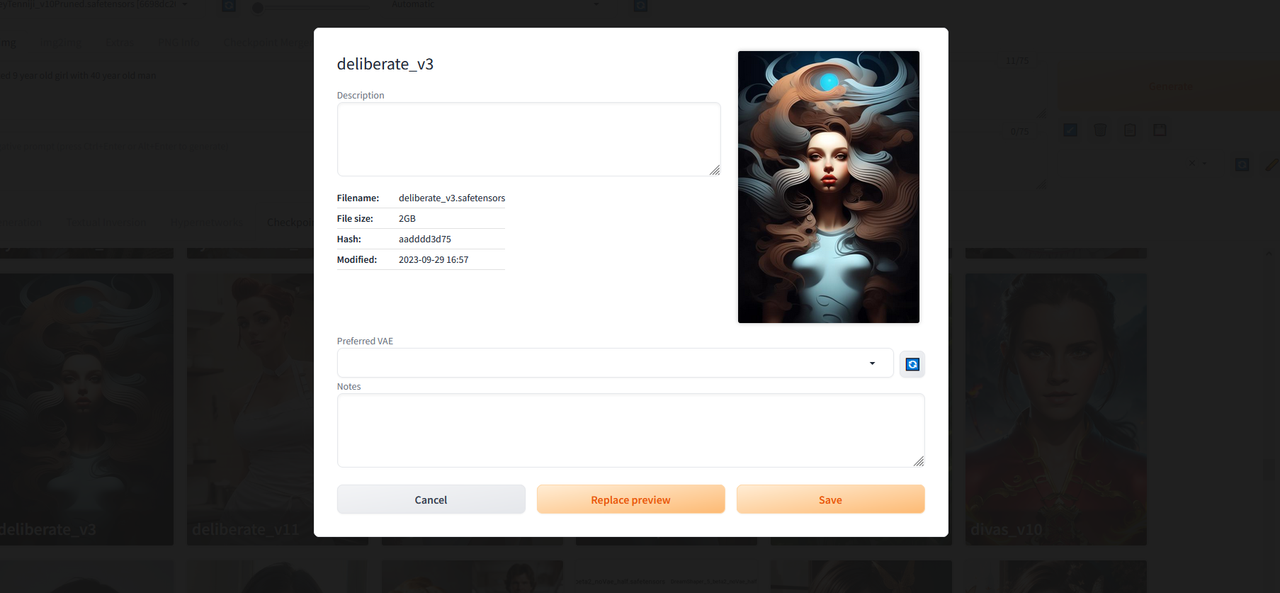Click into the Description text box
Screen dimensions: 1280x593
(x=529, y=139)
